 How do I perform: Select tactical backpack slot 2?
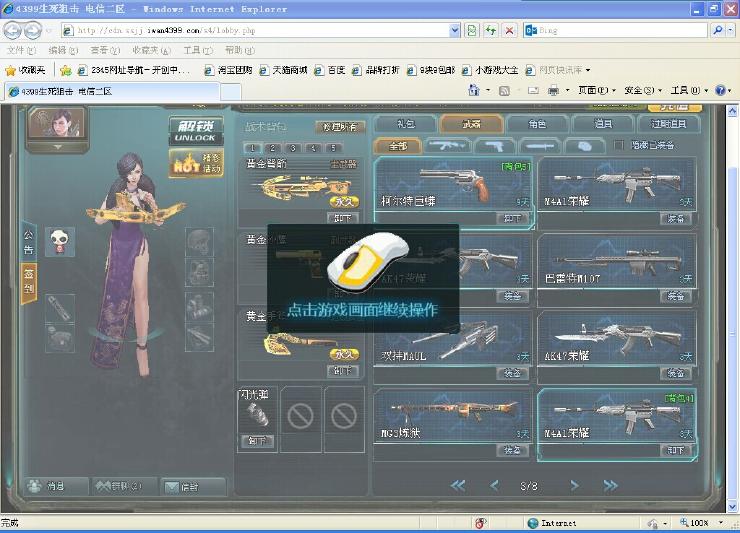click(272, 148)
